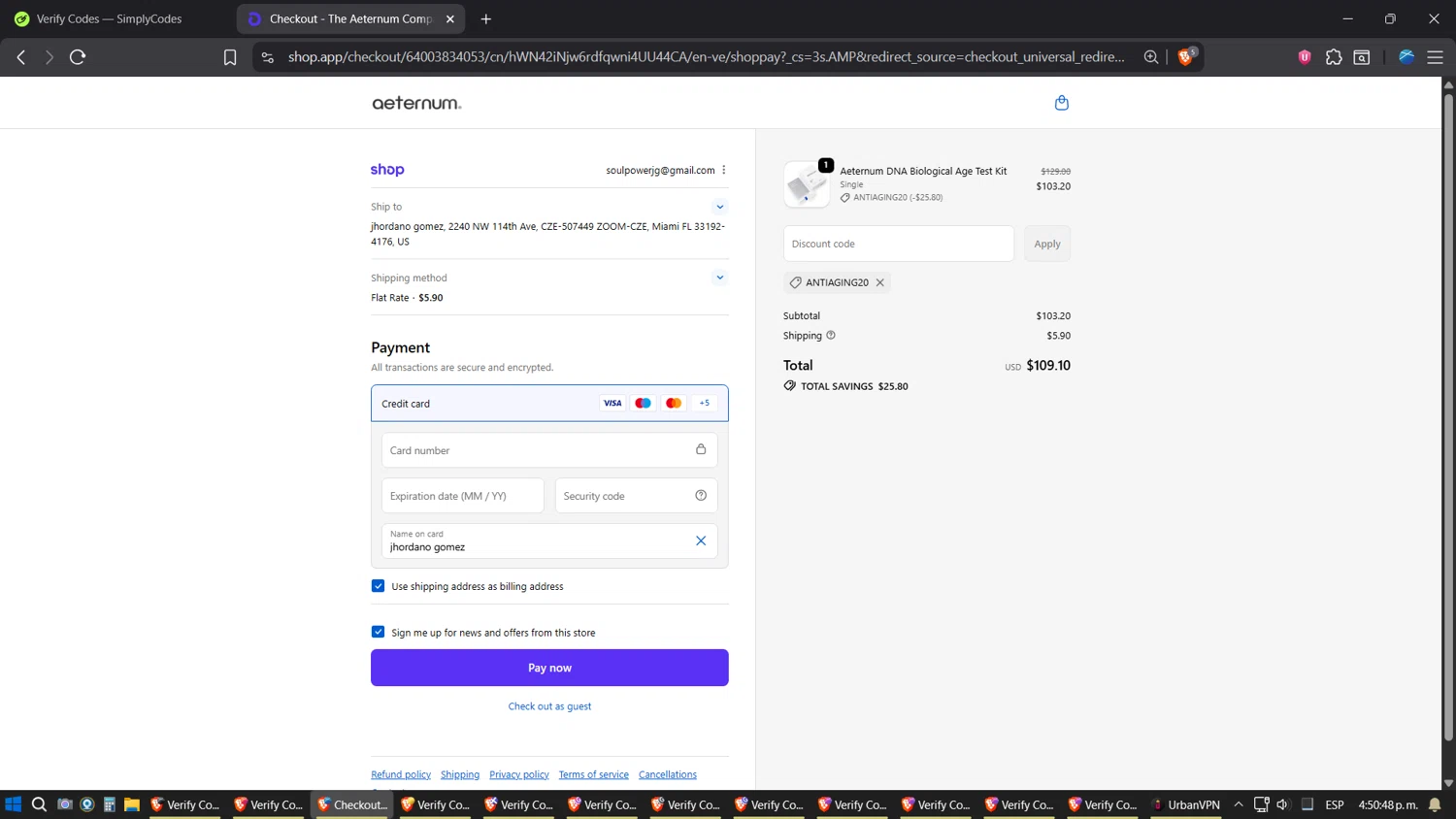Screen dimensions: 1456x819
Task: Click the ESP language indicator
Action: pos(1335,804)
